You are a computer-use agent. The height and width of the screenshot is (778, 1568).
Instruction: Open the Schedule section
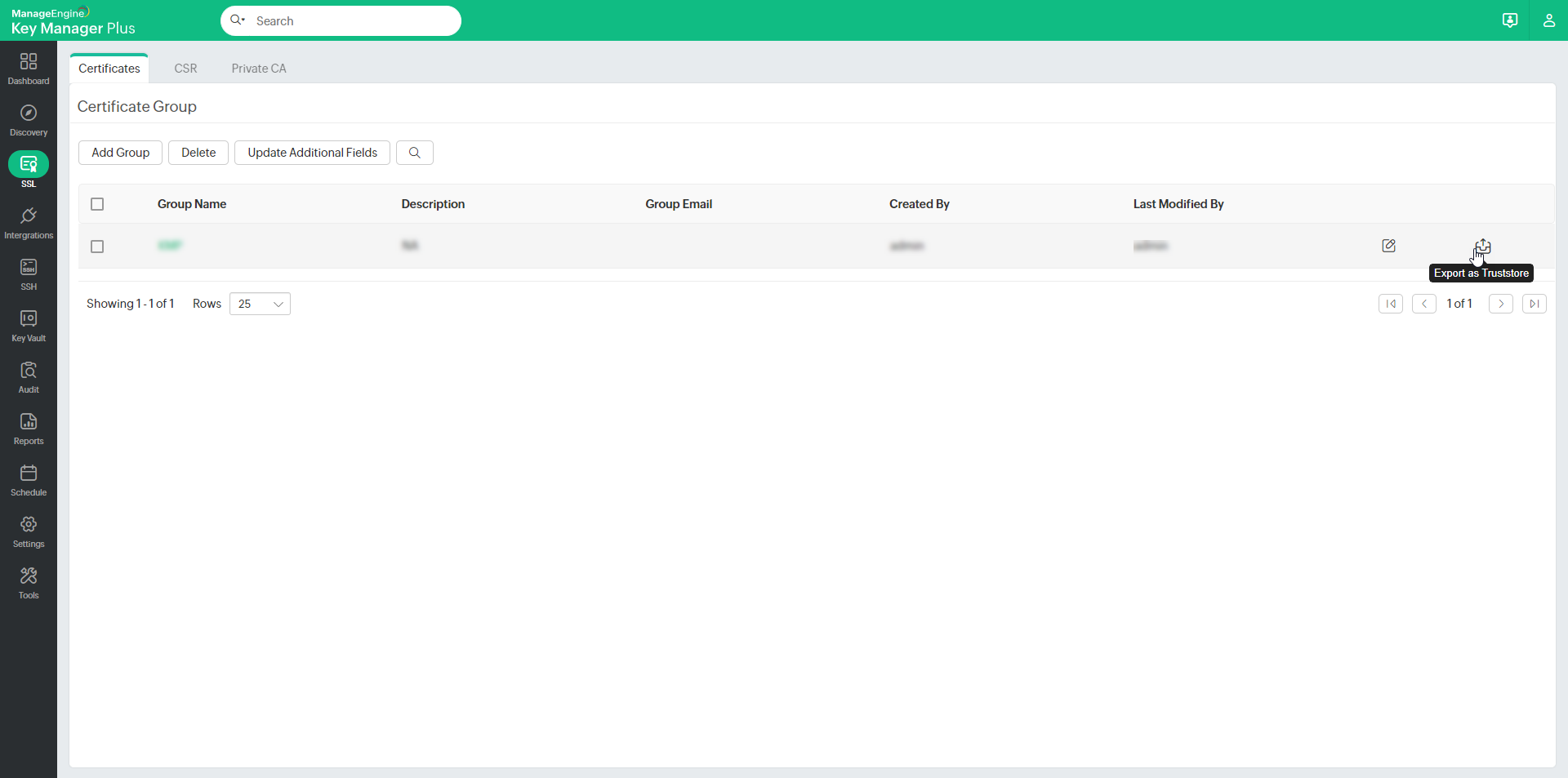click(28, 479)
